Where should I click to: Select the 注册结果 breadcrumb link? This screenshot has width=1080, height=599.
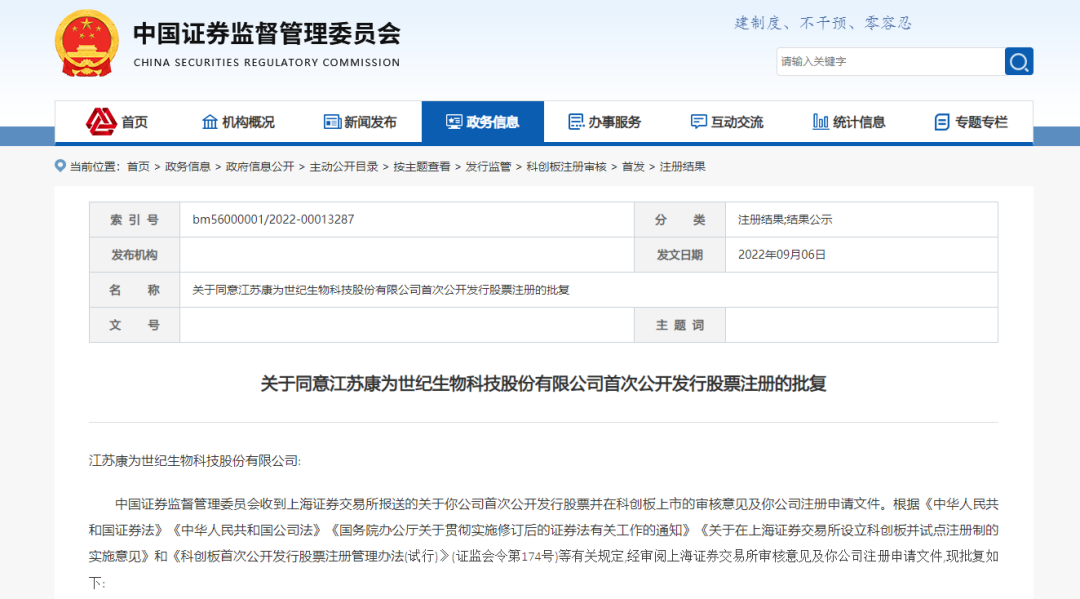click(x=683, y=167)
